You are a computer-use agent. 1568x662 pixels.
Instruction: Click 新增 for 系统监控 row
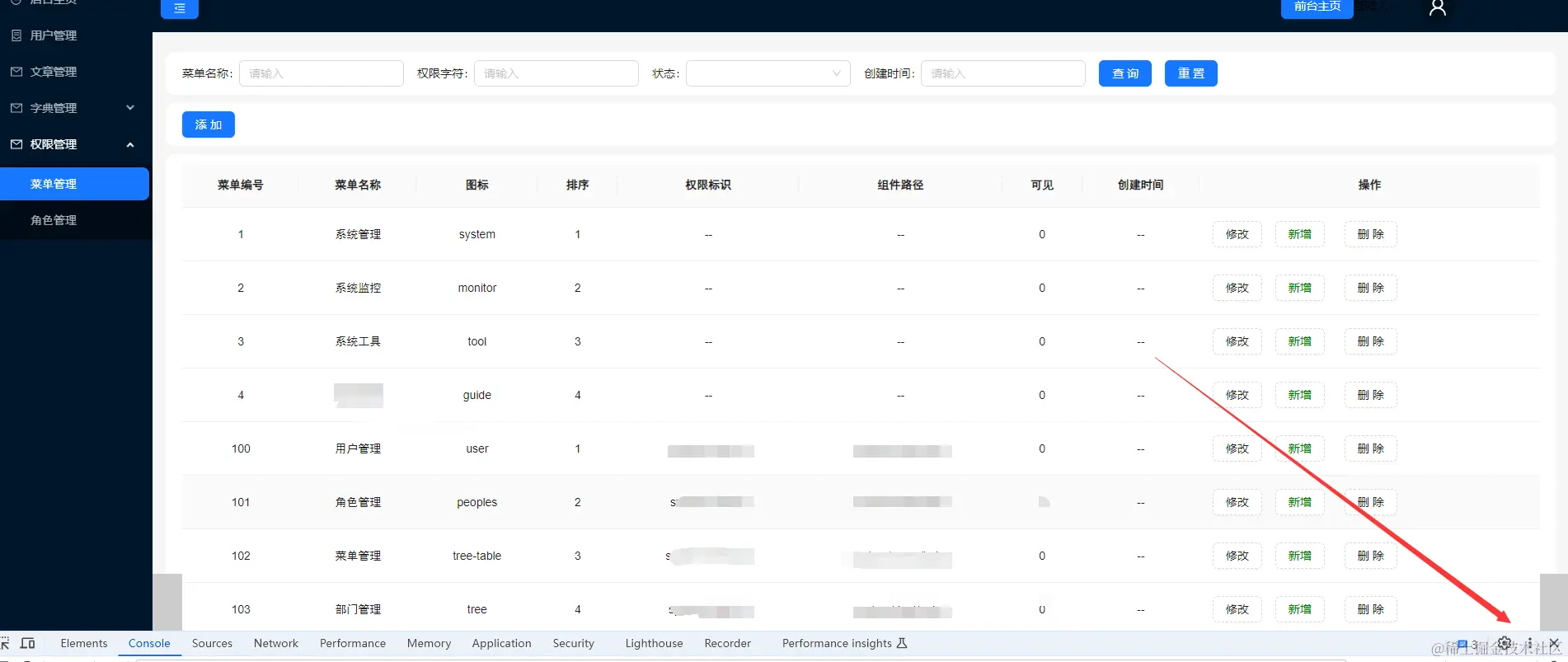[x=1299, y=288]
